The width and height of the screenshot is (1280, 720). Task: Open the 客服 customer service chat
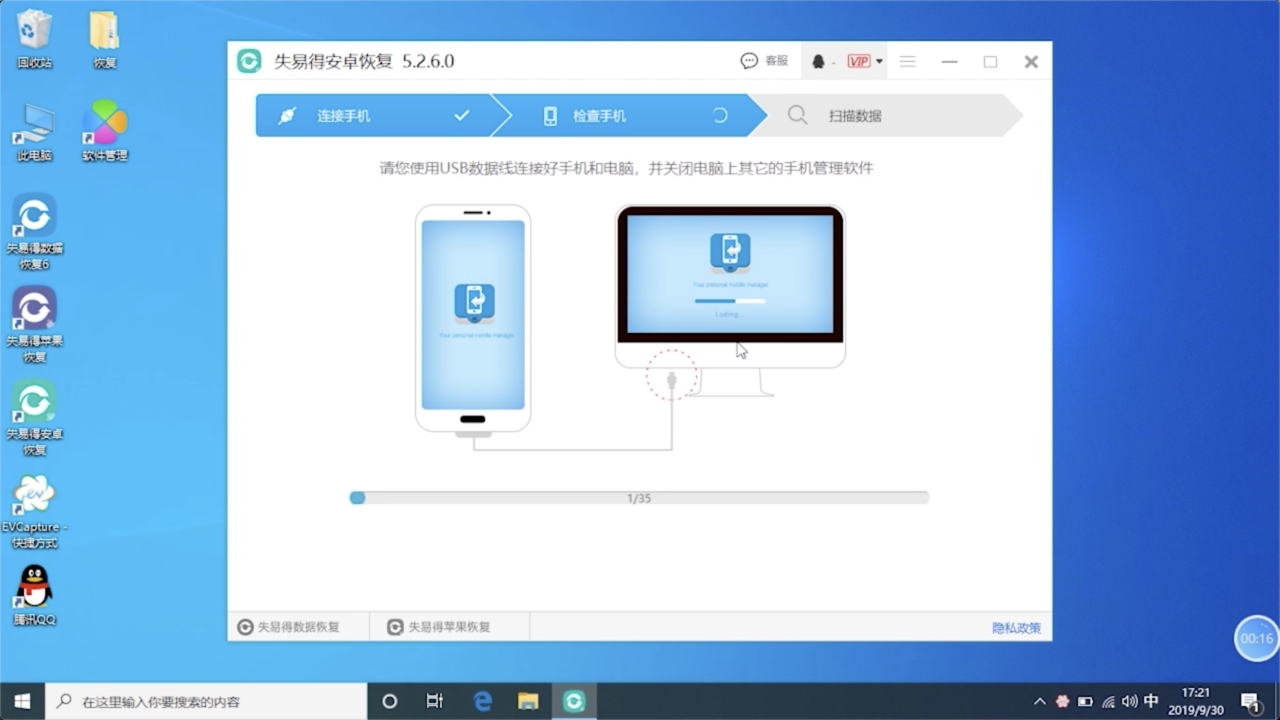tap(764, 61)
